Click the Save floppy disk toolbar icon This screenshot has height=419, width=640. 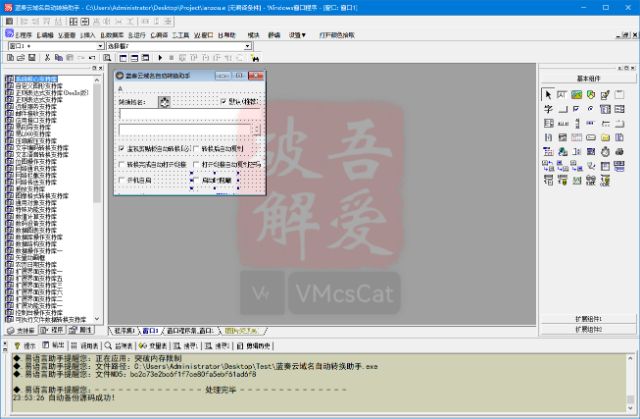click(31, 58)
